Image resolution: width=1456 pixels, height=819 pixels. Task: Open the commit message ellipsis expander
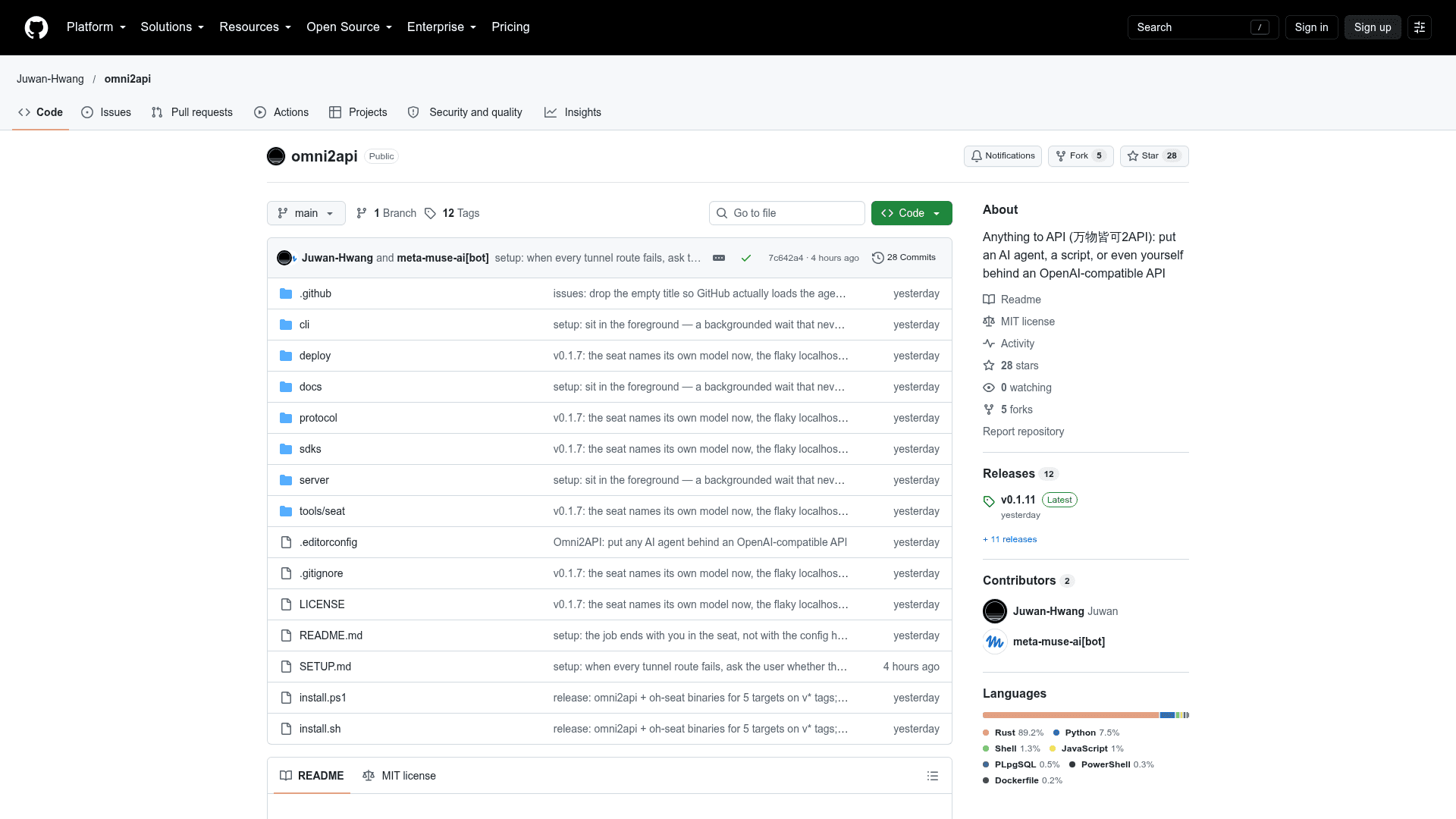(x=719, y=258)
